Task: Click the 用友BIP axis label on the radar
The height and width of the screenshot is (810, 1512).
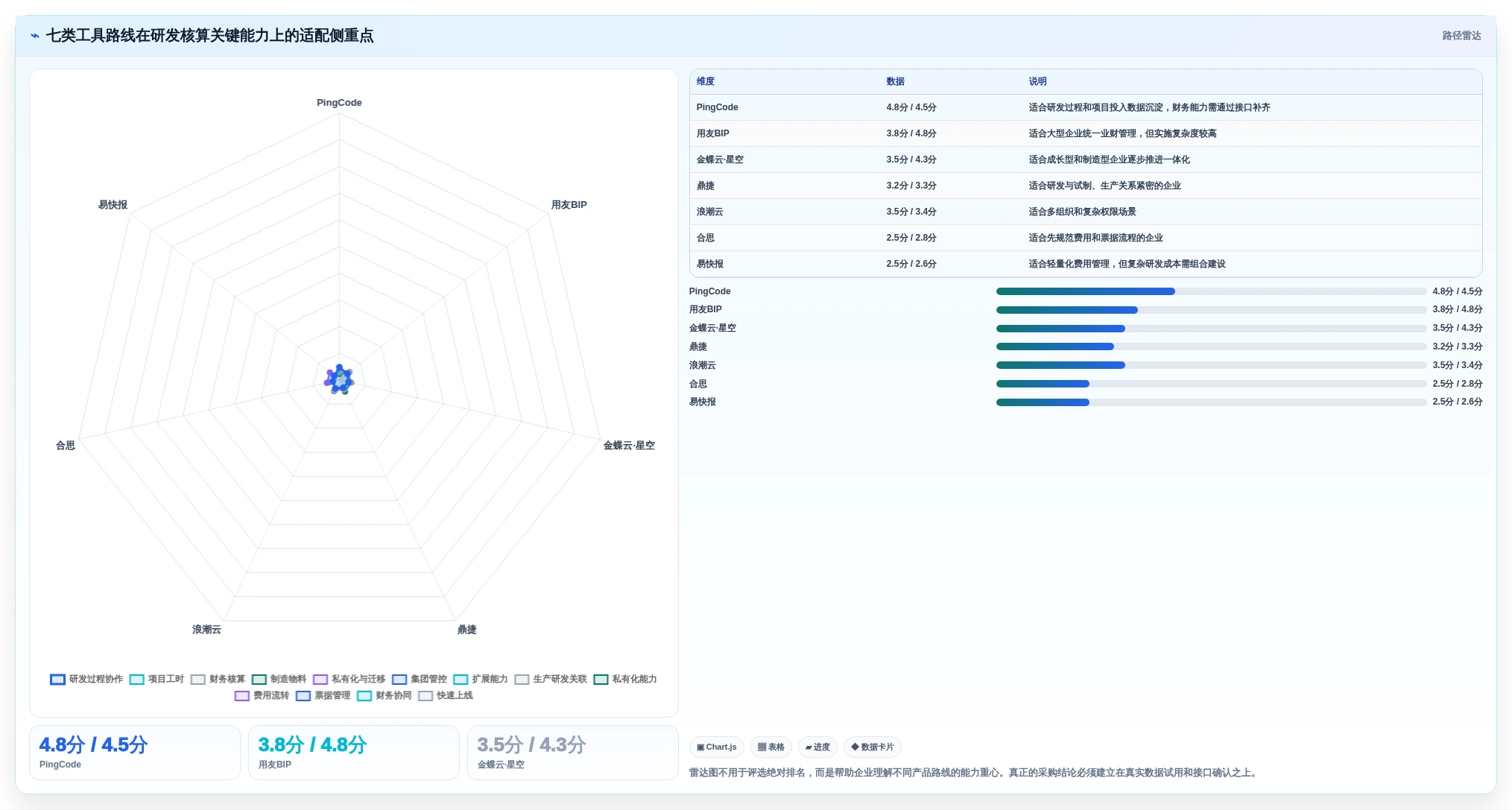Action: (569, 205)
